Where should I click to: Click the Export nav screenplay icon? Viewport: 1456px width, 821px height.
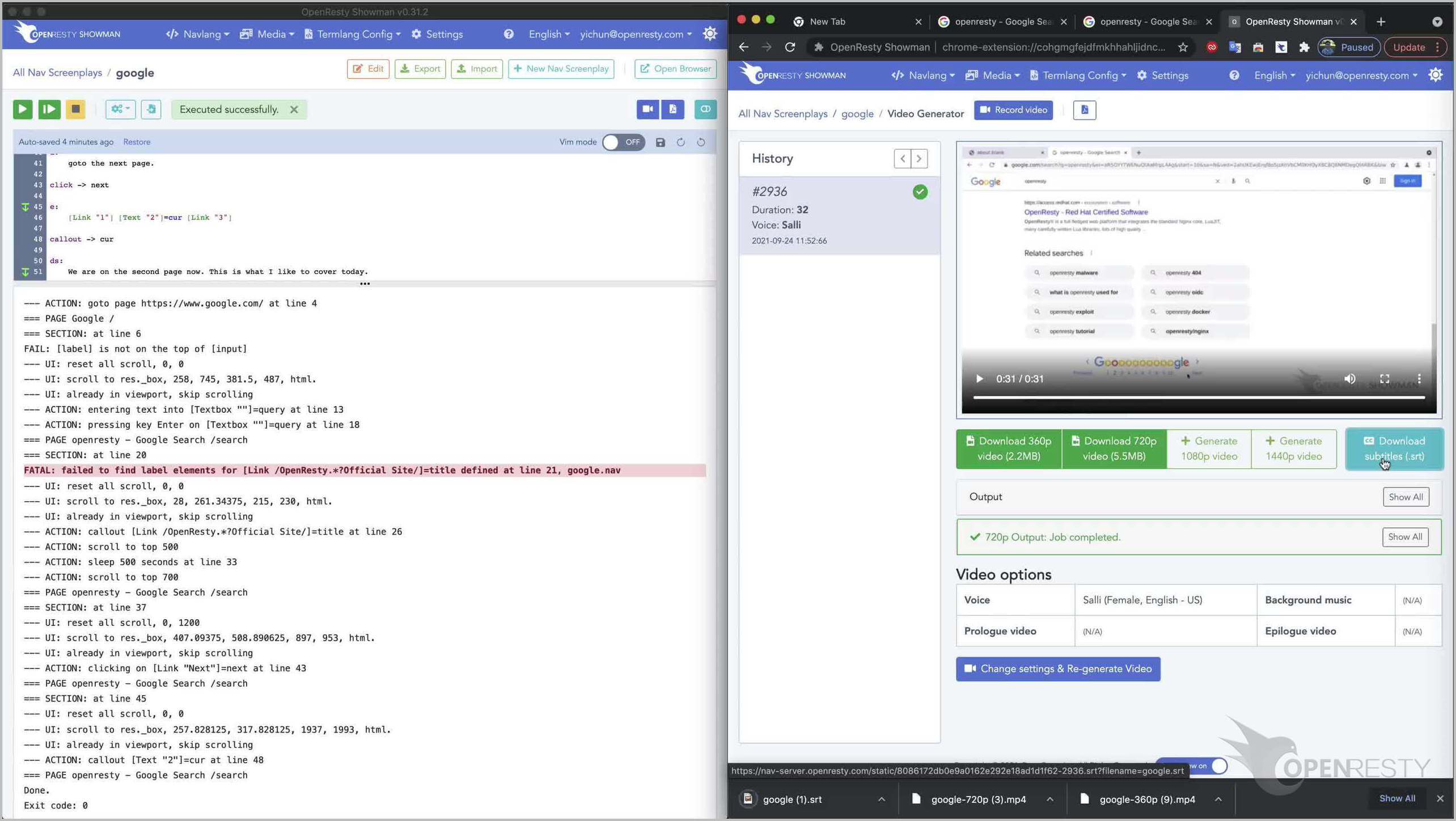[420, 69]
